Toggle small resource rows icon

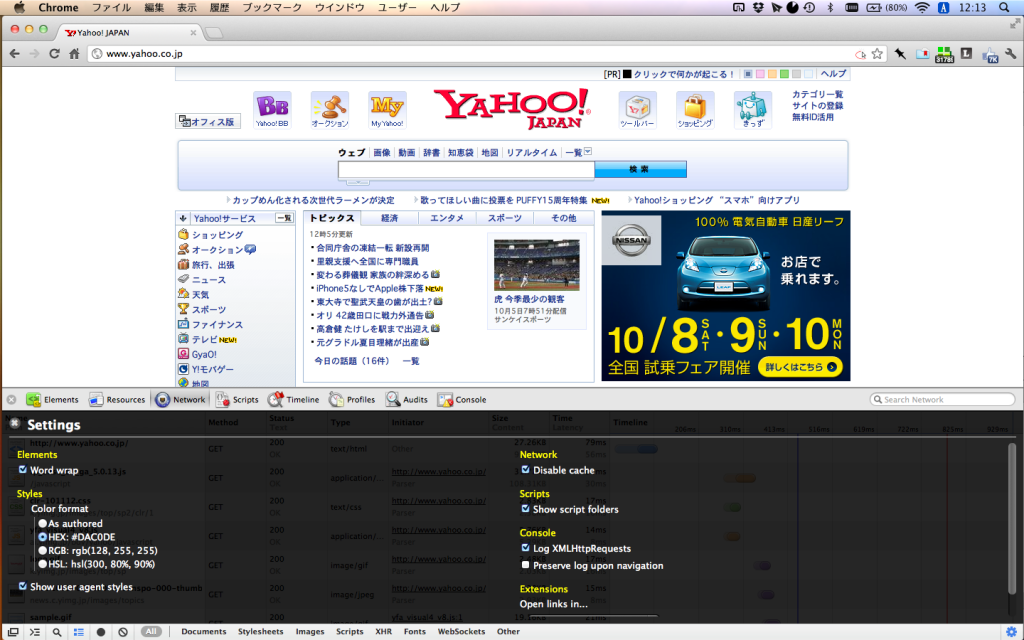pos(78,632)
